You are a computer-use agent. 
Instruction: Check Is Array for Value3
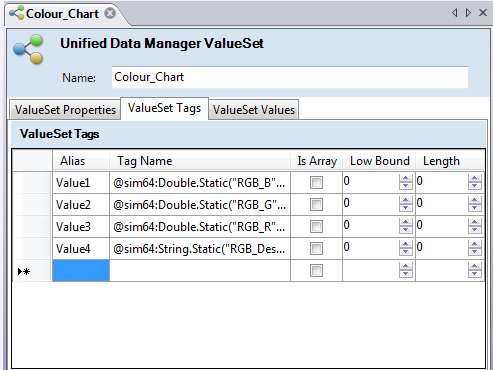pyautogui.click(x=316, y=226)
